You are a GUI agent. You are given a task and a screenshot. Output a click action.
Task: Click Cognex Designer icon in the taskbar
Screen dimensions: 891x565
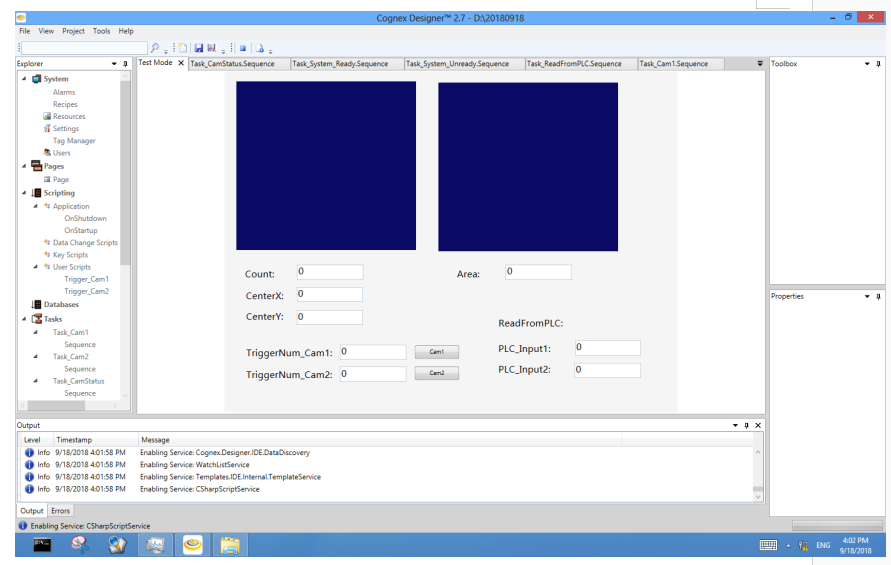[192, 545]
